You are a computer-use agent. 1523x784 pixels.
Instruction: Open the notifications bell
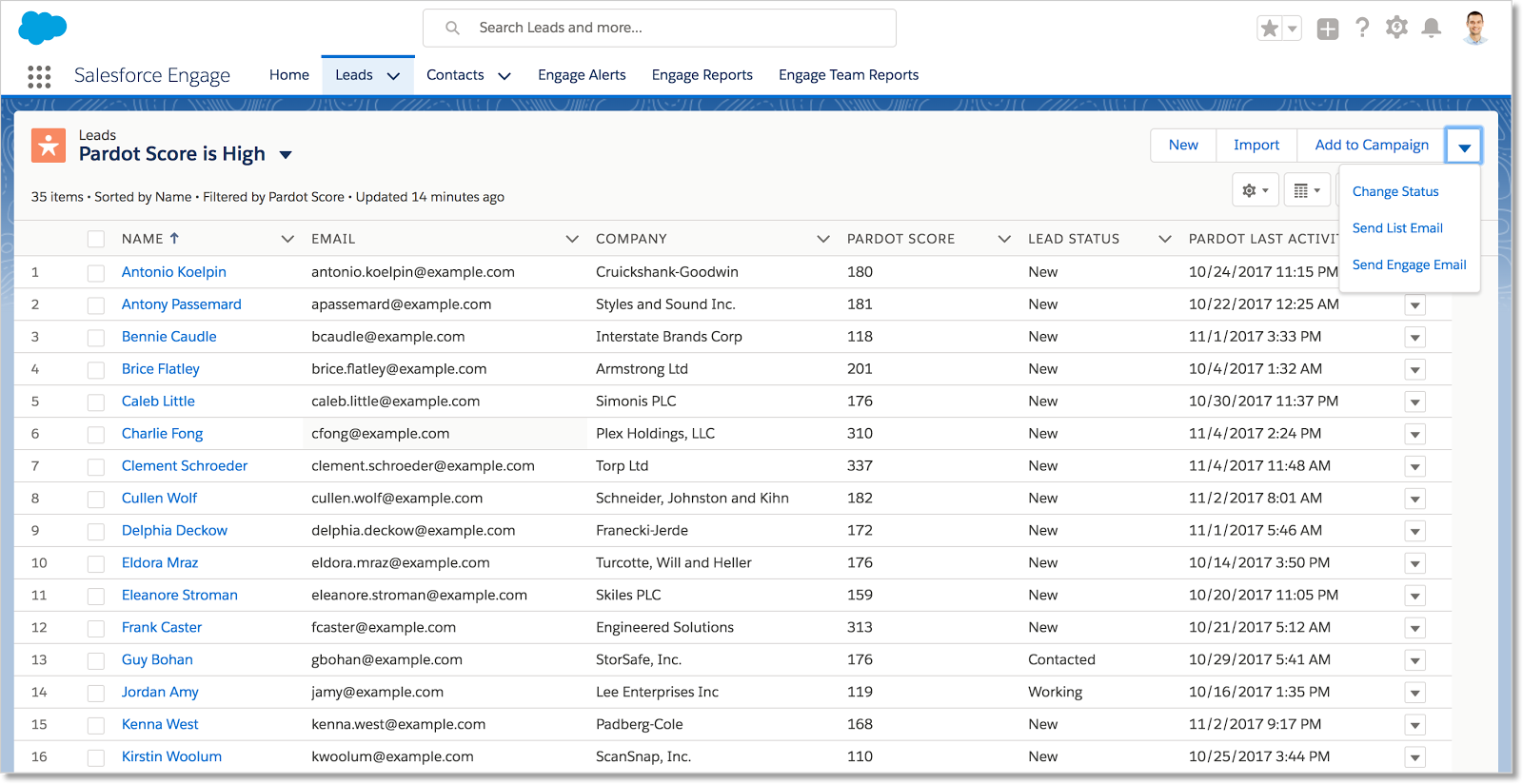(x=1431, y=28)
